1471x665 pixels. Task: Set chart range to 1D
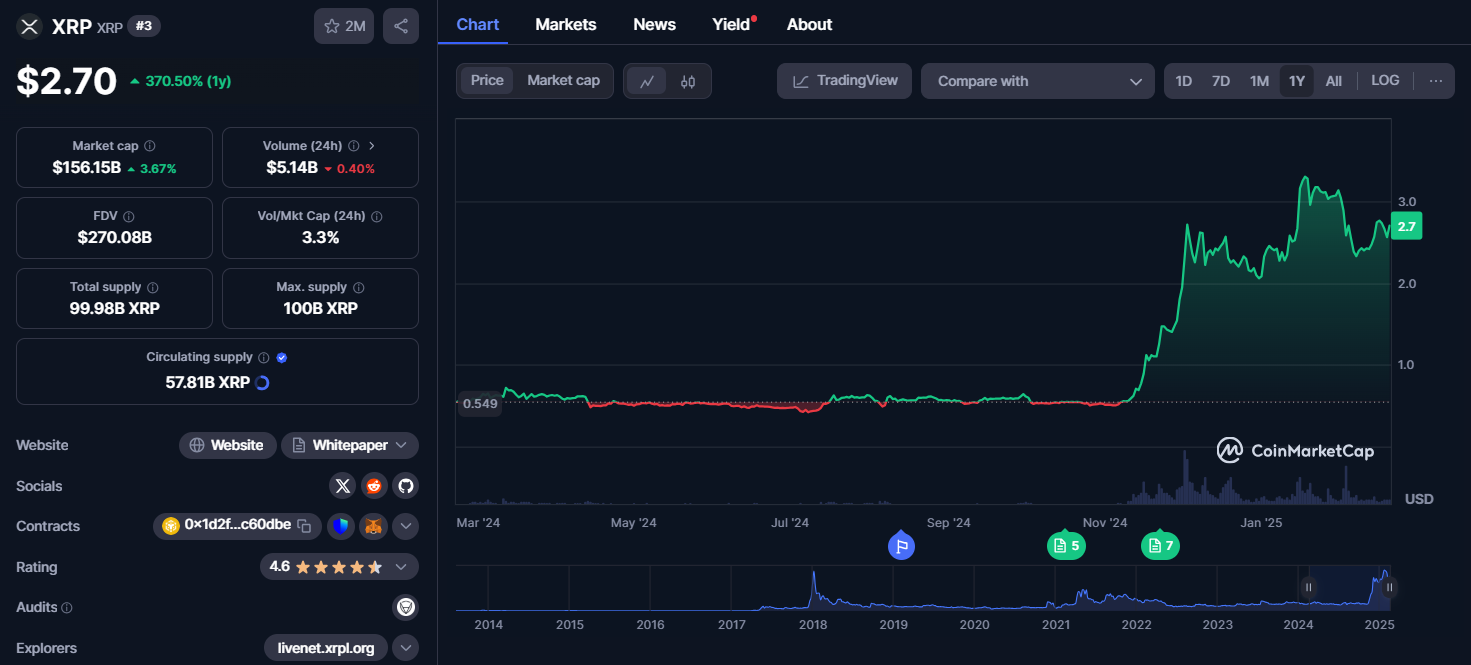point(1184,81)
